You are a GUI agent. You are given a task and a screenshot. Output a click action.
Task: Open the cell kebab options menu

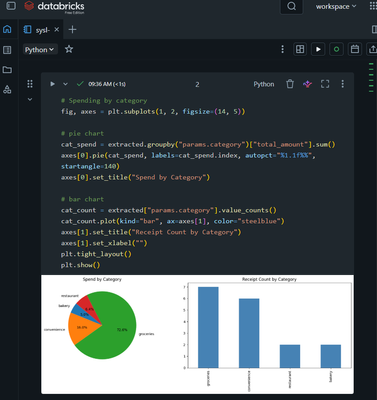342,84
